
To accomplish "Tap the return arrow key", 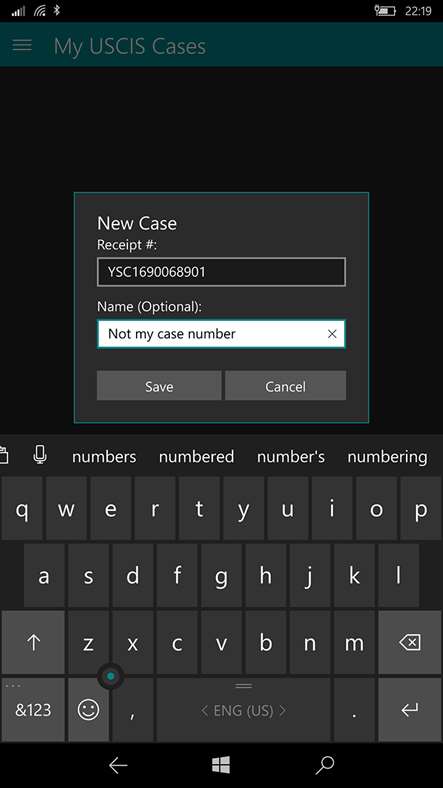I will pos(409,710).
